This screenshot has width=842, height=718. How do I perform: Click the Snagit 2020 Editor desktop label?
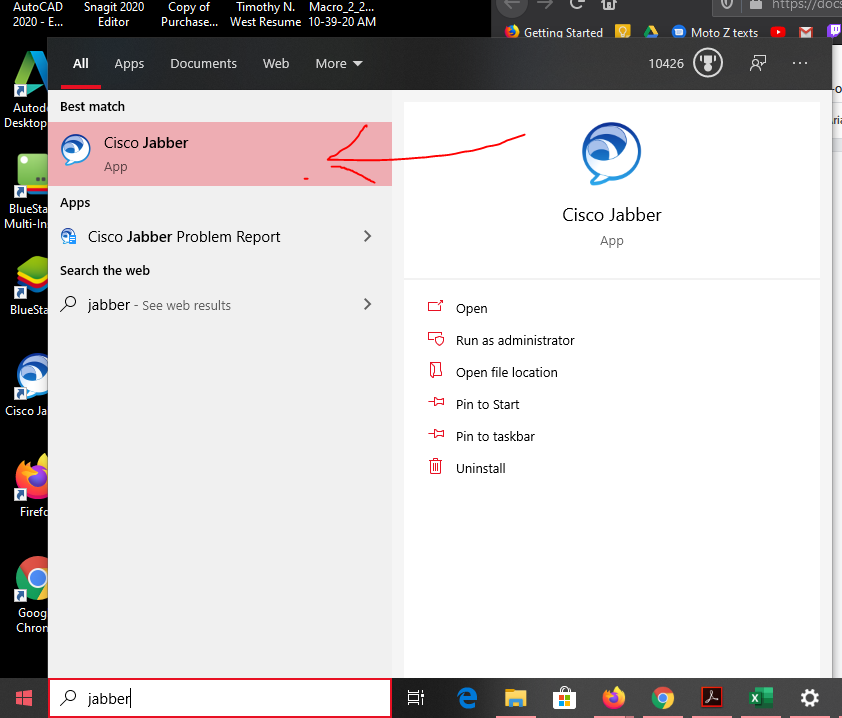[x=114, y=14]
